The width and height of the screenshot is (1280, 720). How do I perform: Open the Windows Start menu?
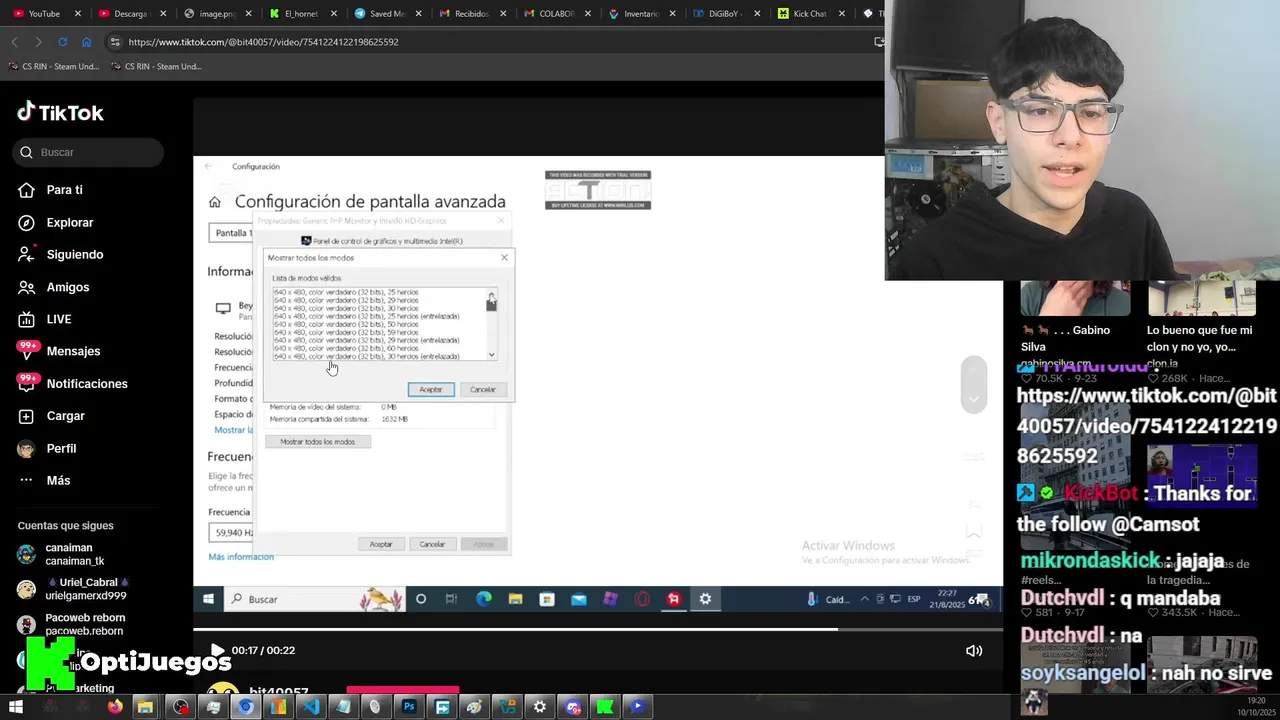15,707
